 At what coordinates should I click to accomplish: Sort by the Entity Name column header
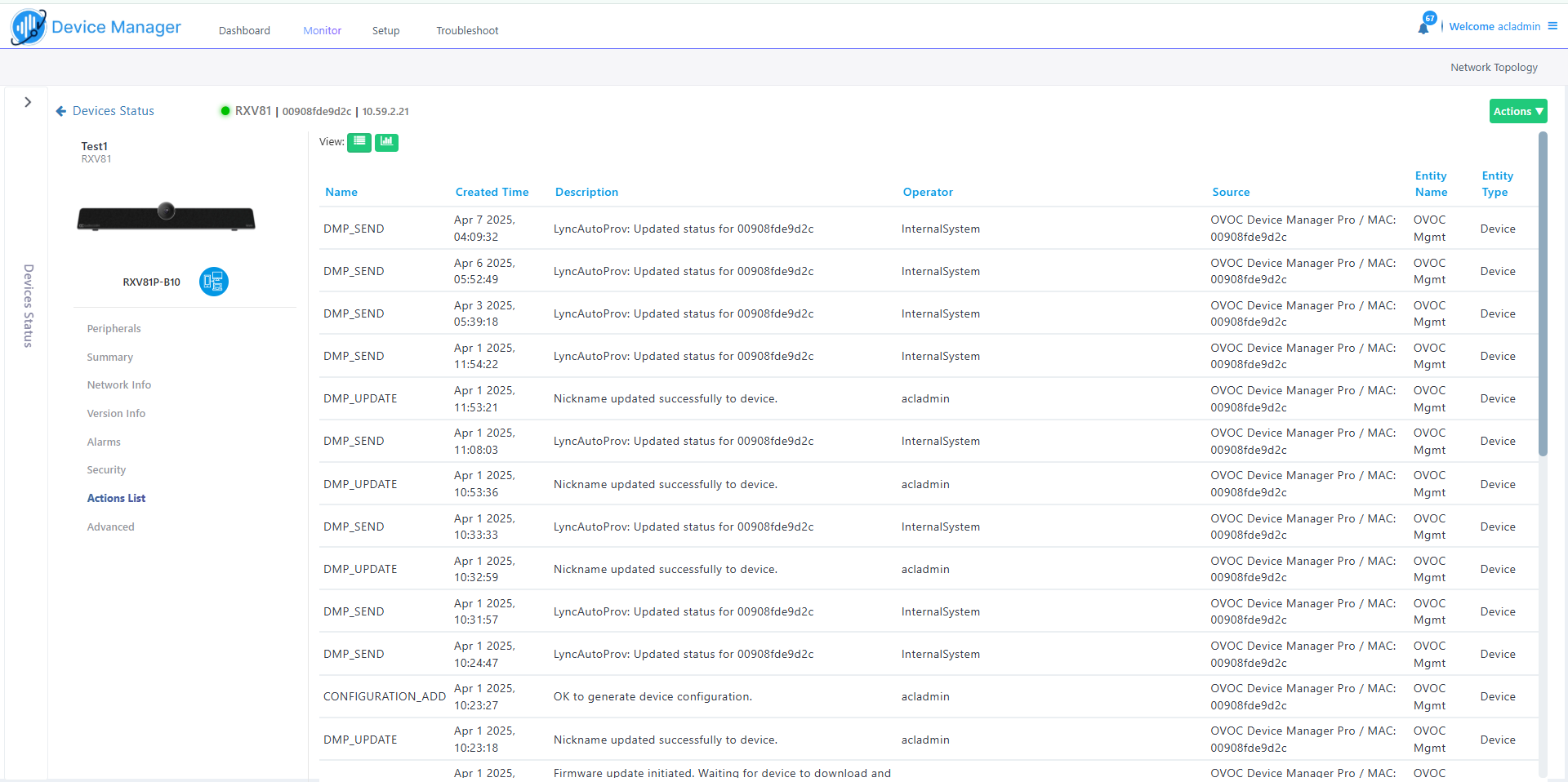pyautogui.click(x=1431, y=184)
